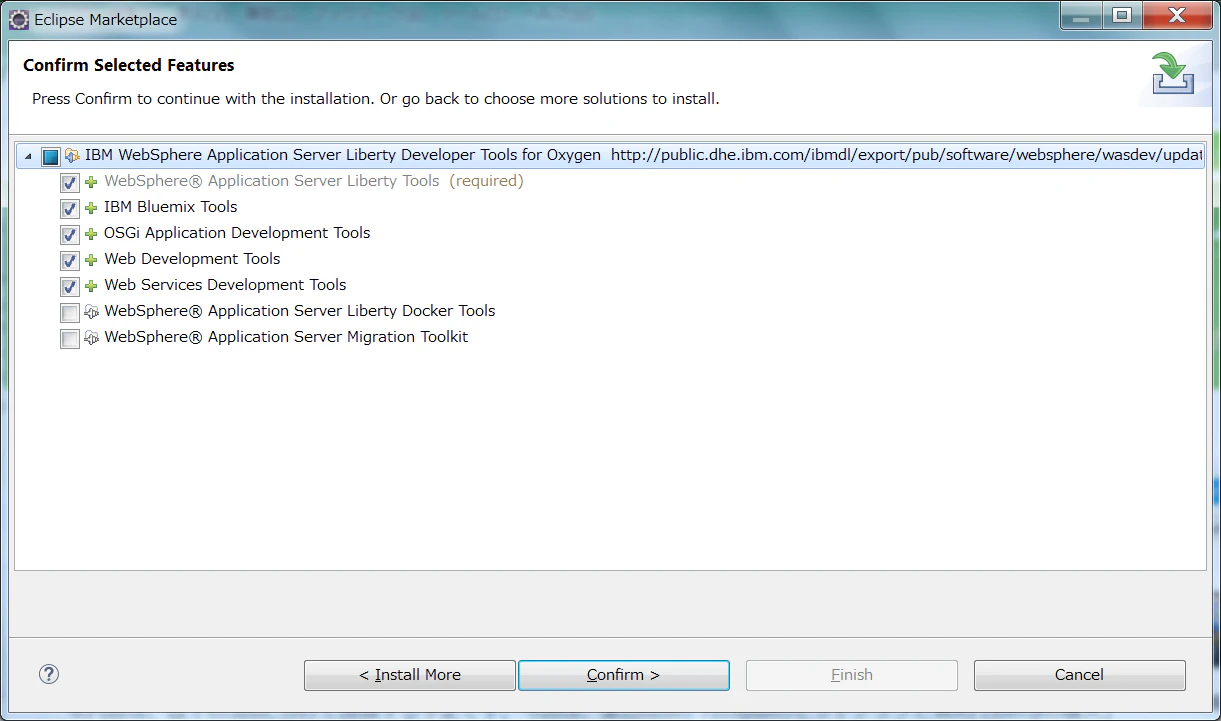1221x721 pixels.
Task: Select WebSphere Application Server Migration Toolkit label
Action: (286, 337)
